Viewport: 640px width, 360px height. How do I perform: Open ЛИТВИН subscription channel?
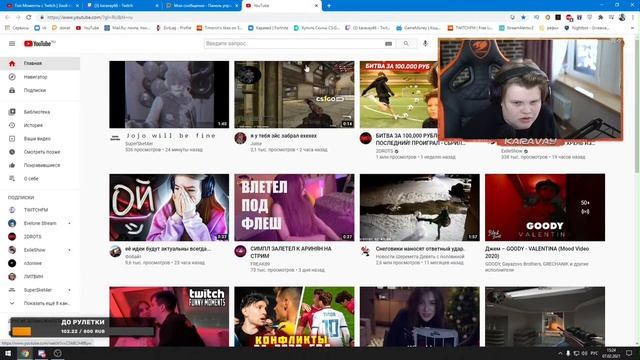40,277
